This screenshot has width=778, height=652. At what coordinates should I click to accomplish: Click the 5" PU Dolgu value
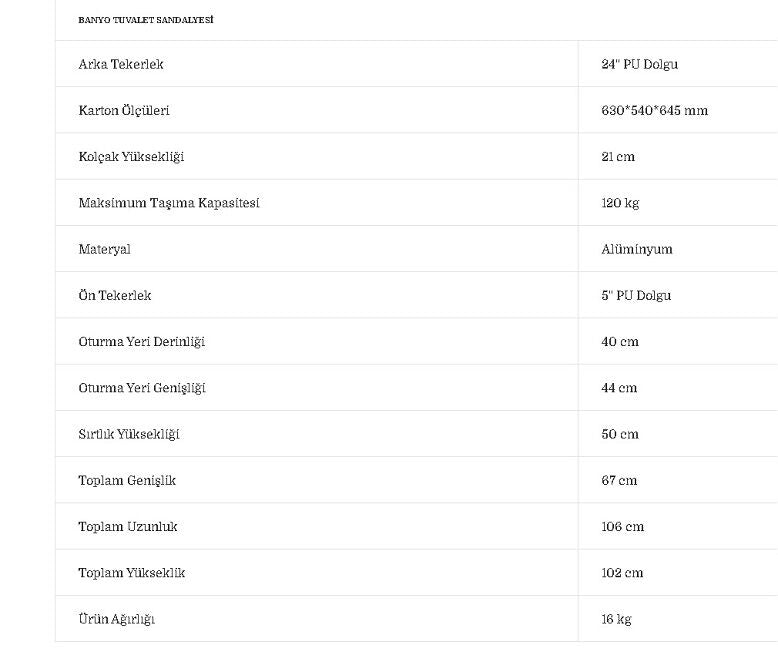(636, 296)
